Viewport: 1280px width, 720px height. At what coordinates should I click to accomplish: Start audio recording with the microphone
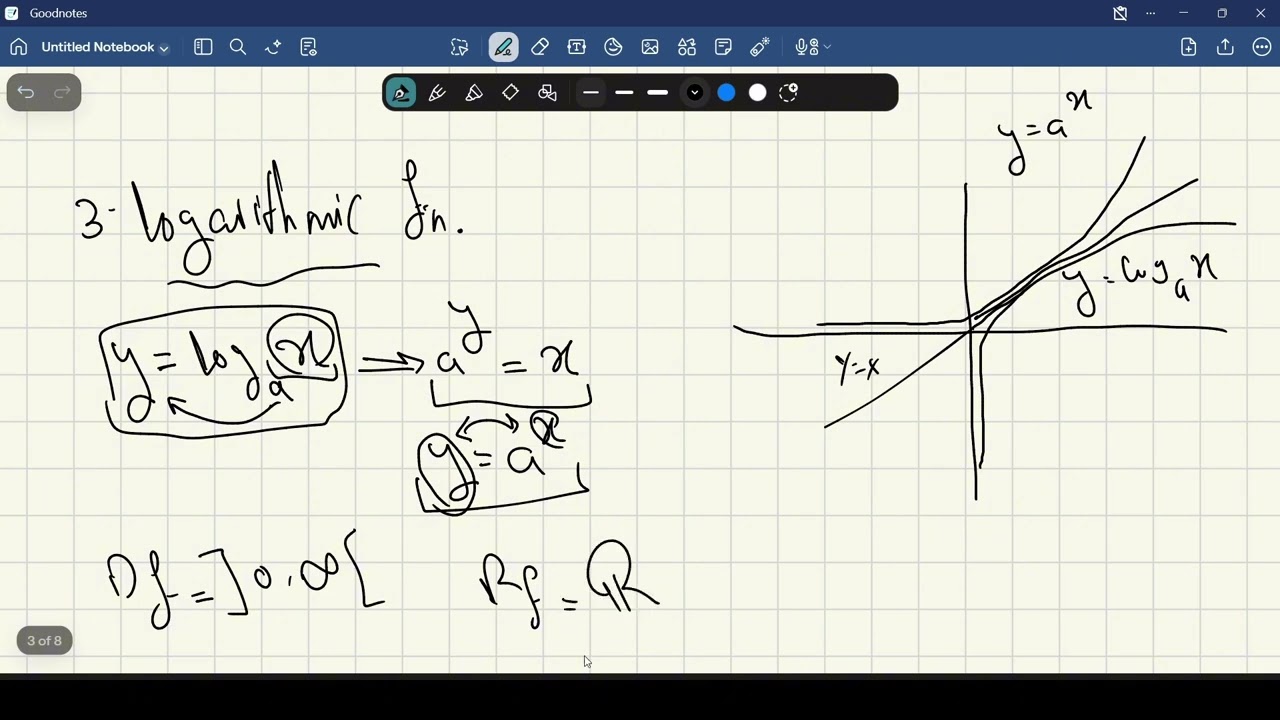[x=805, y=47]
